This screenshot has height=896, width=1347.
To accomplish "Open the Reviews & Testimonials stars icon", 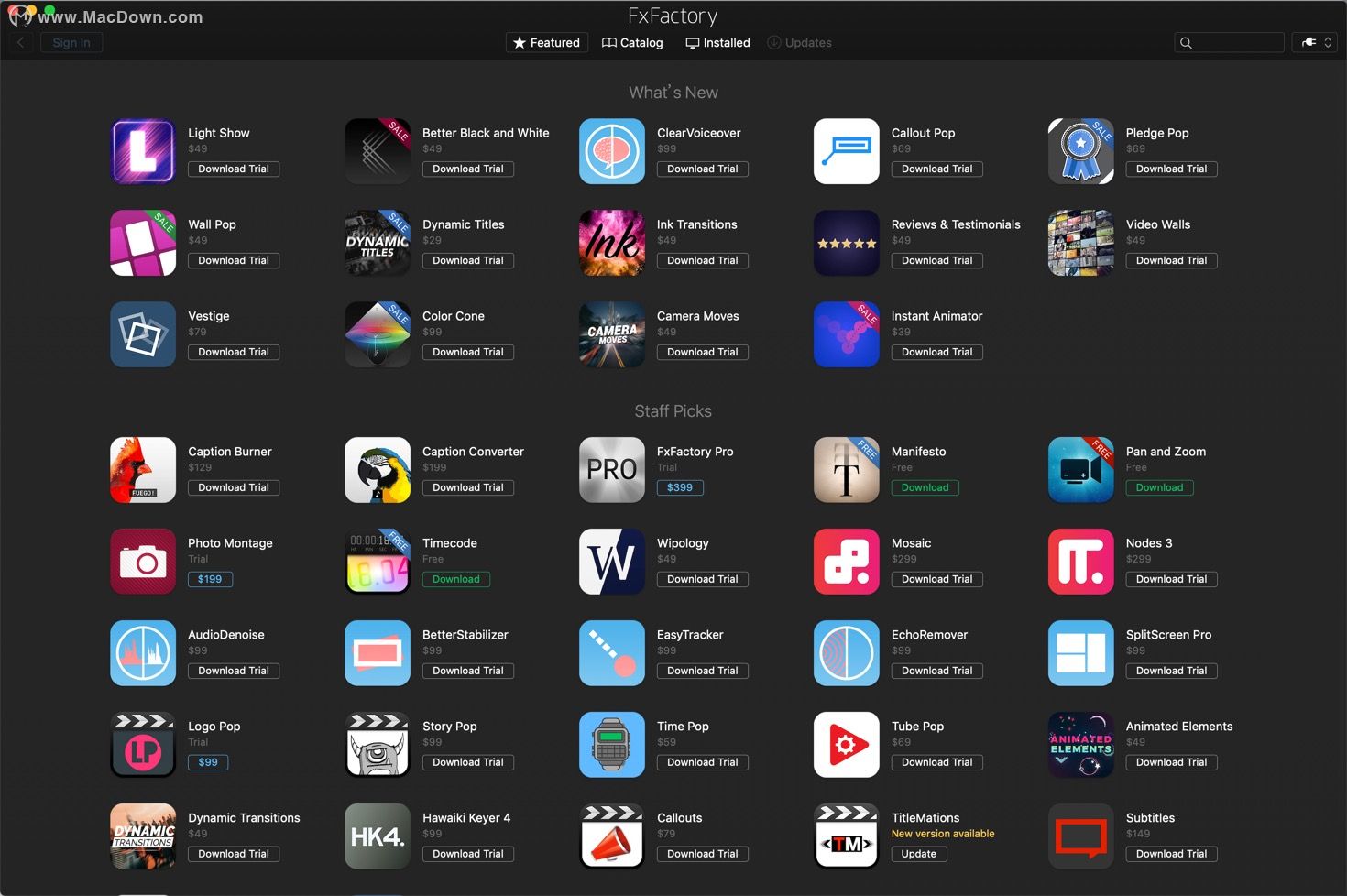I will point(847,243).
